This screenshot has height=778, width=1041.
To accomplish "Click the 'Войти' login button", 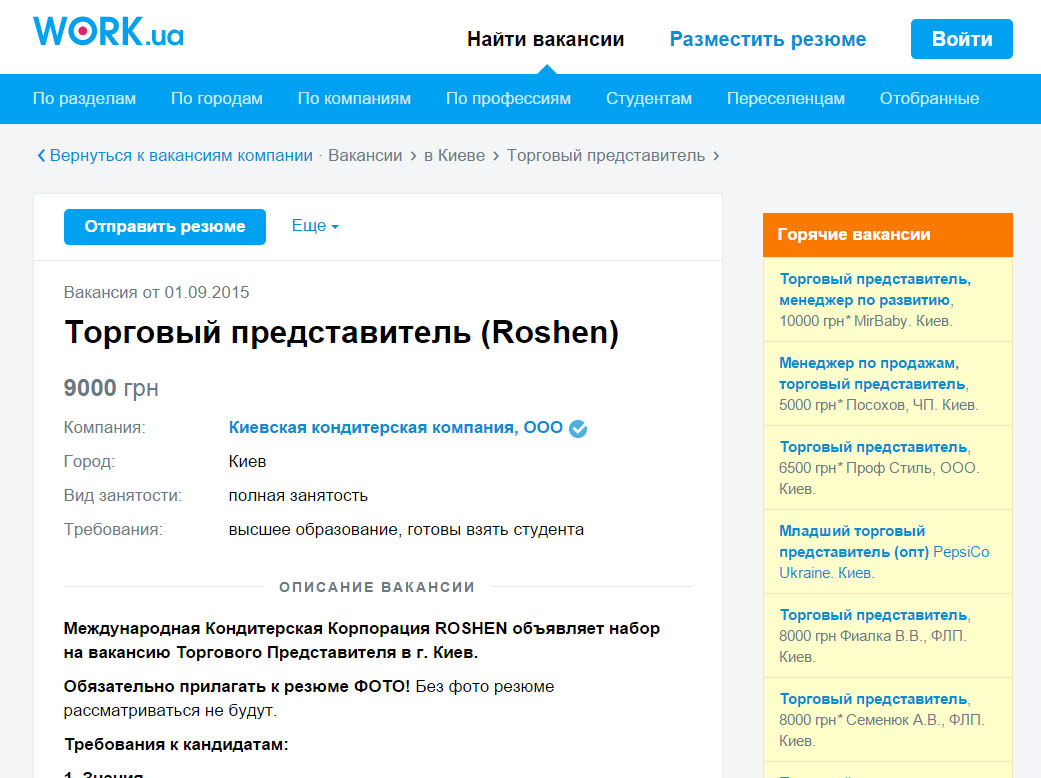I will coord(961,39).
